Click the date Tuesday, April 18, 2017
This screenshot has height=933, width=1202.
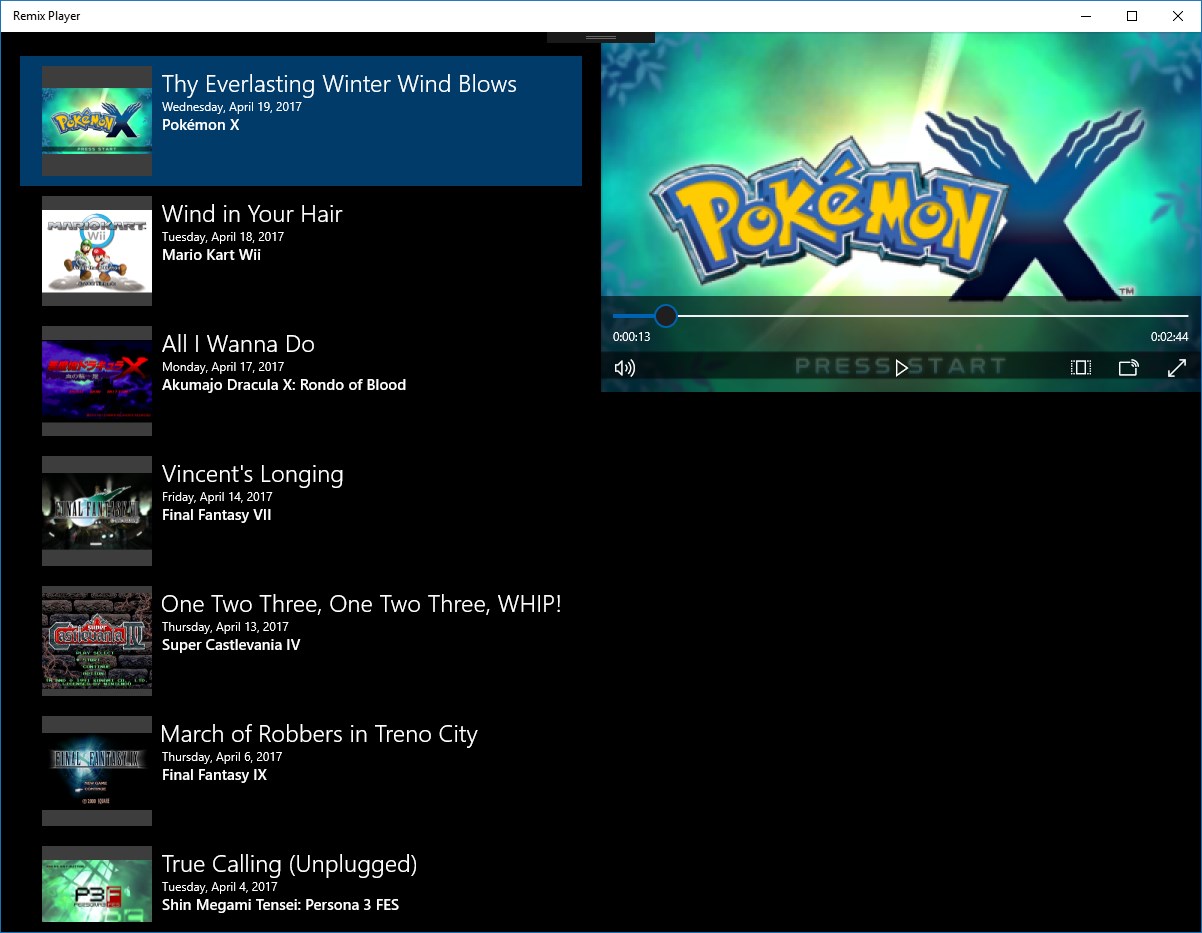pyautogui.click(x=223, y=237)
